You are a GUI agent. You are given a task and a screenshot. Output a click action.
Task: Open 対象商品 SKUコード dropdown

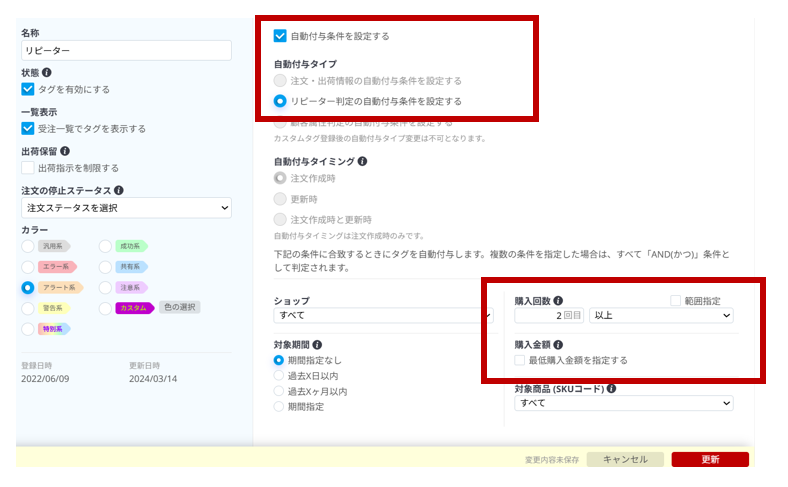(x=623, y=403)
